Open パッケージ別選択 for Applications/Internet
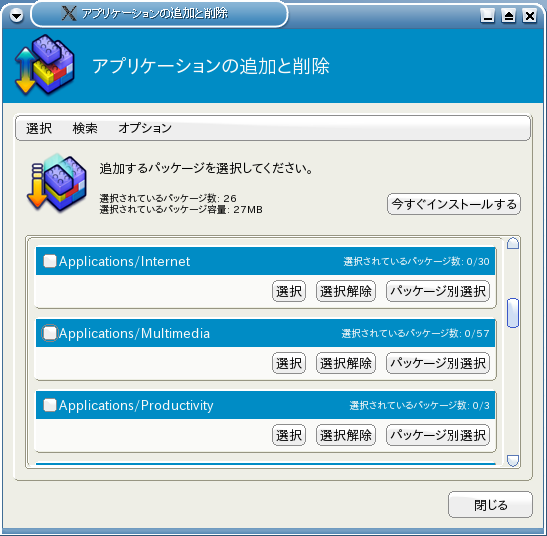The width and height of the screenshot is (547, 536). coord(438,291)
